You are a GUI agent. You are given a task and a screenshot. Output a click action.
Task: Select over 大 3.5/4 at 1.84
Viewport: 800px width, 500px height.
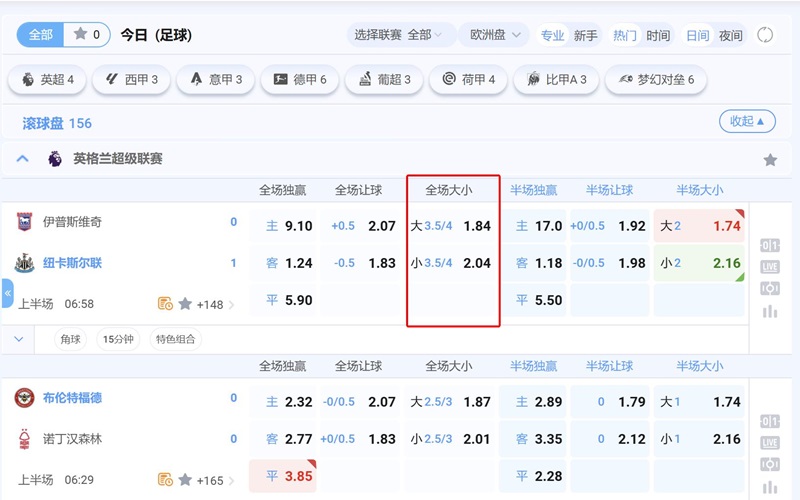point(451,226)
